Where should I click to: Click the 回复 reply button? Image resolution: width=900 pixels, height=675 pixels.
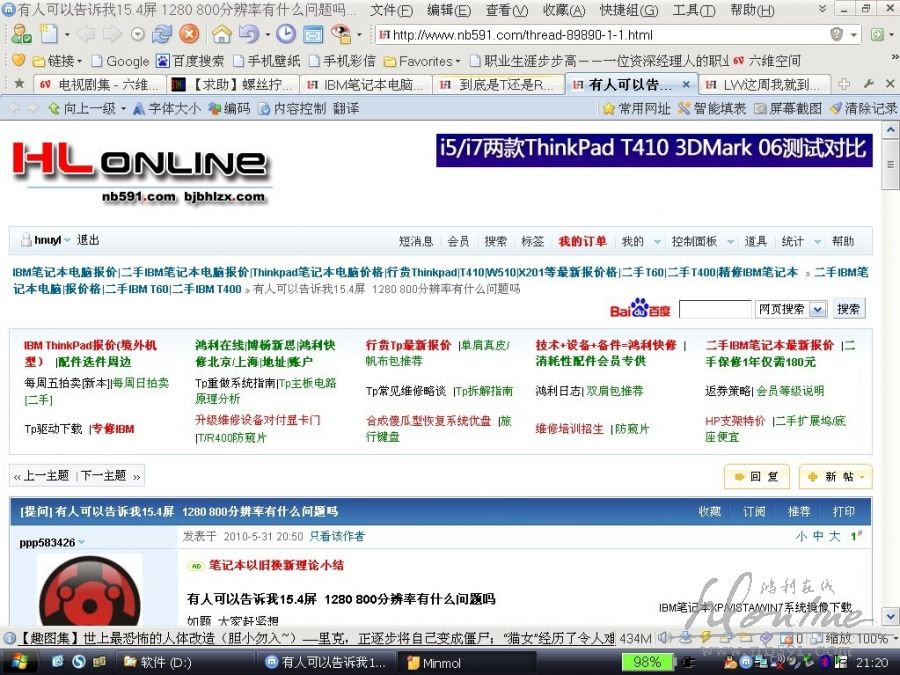pos(757,476)
